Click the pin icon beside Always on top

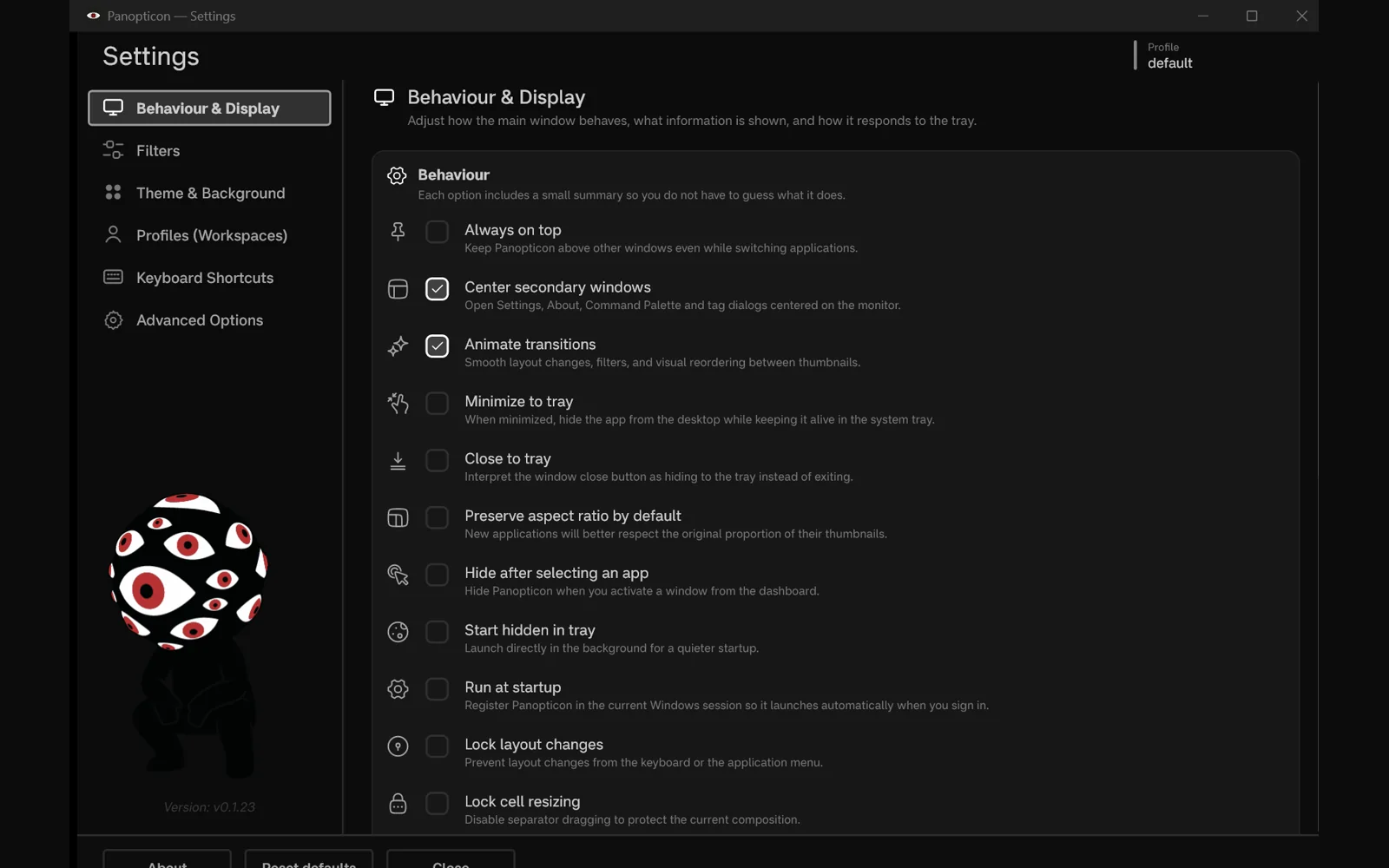pyautogui.click(x=398, y=232)
